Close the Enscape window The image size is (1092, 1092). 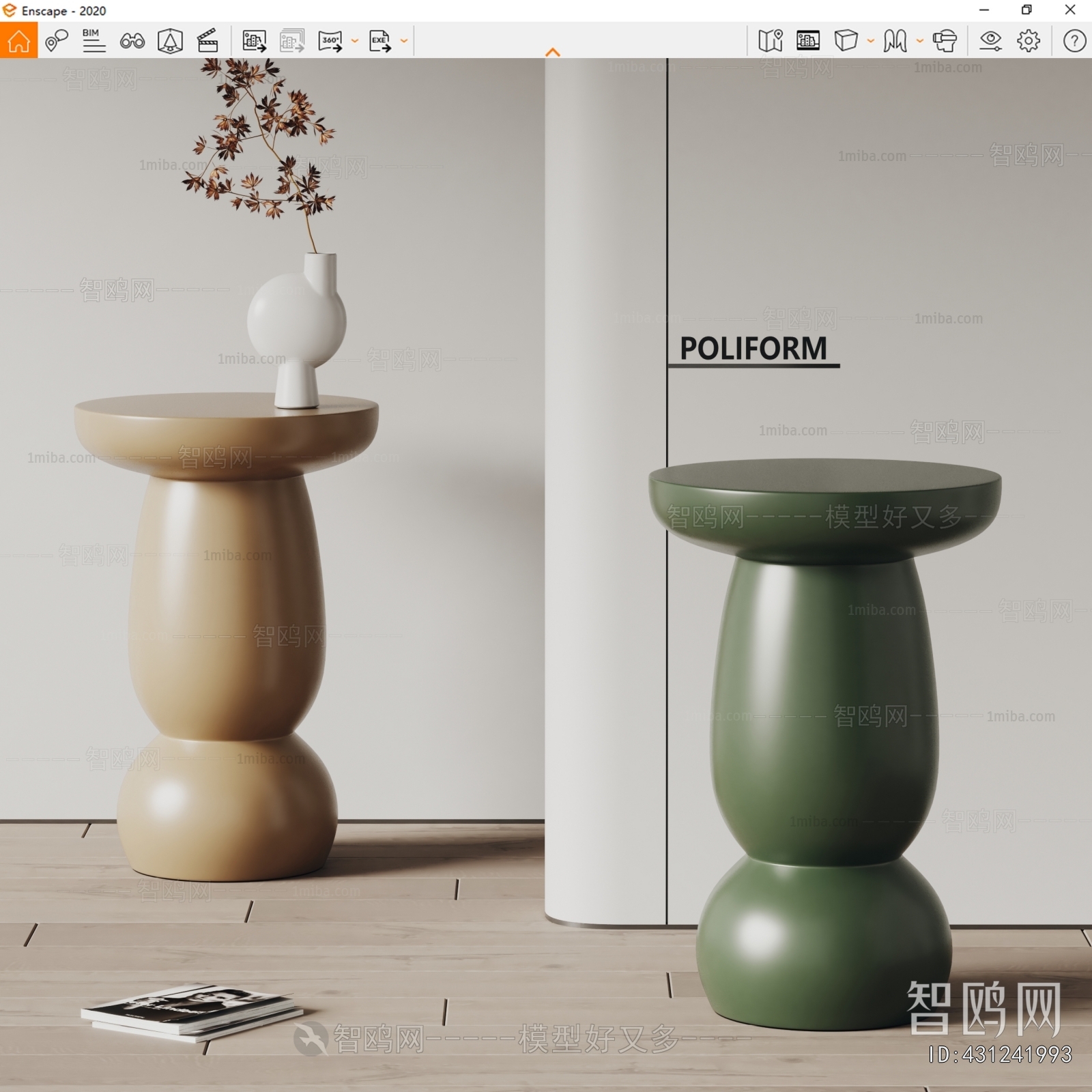pos(1070,10)
